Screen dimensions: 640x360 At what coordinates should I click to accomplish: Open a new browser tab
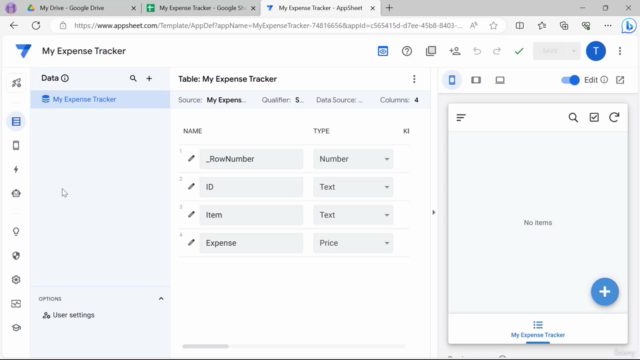pyautogui.click(x=389, y=8)
